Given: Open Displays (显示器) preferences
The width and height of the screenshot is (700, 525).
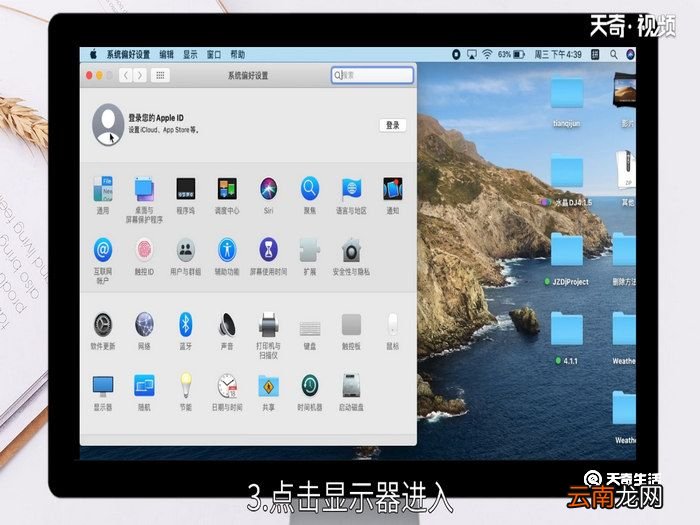Looking at the screenshot, I should [103, 386].
